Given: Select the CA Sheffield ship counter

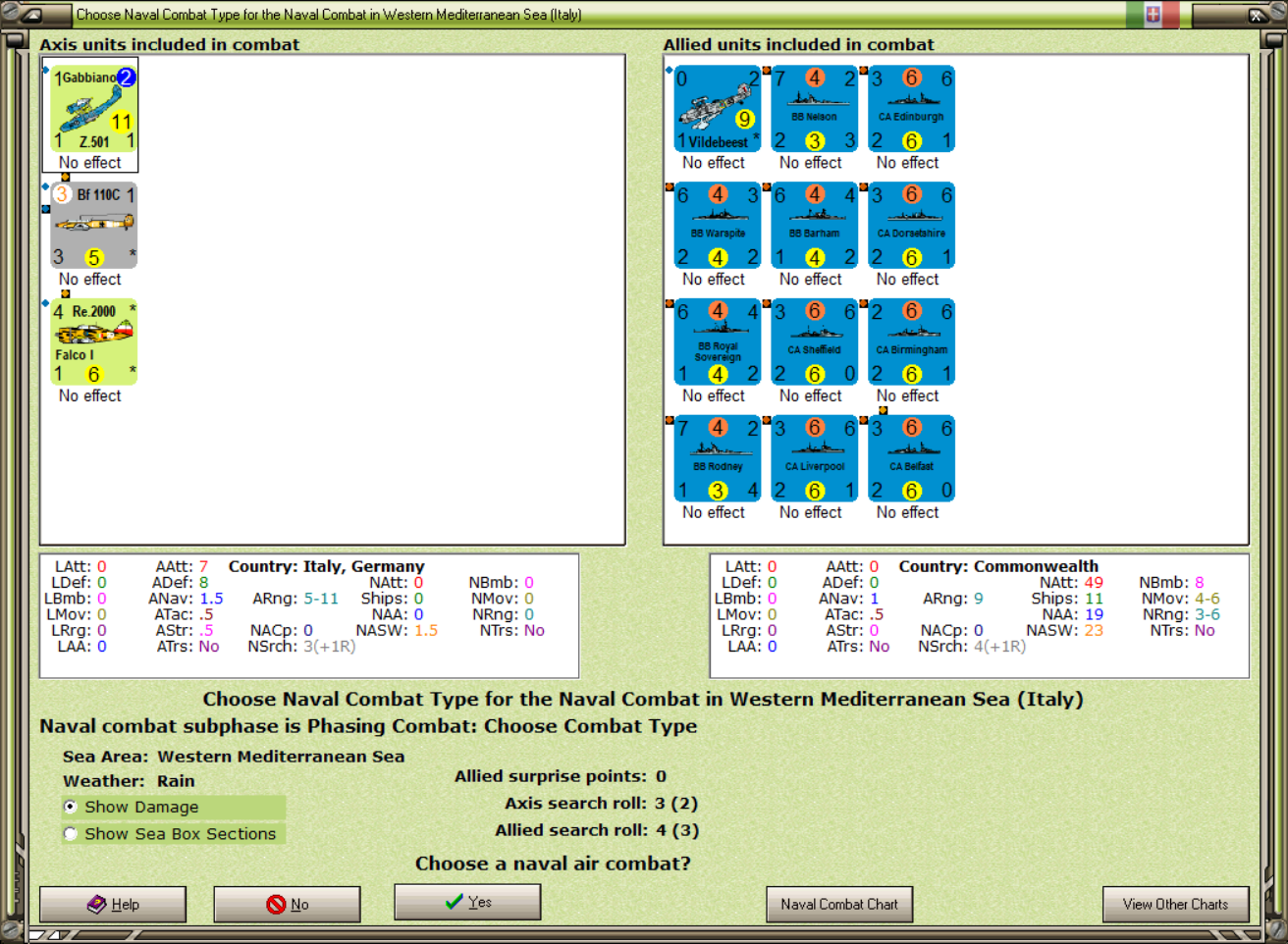Looking at the screenshot, I should click(x=815, y=342).
